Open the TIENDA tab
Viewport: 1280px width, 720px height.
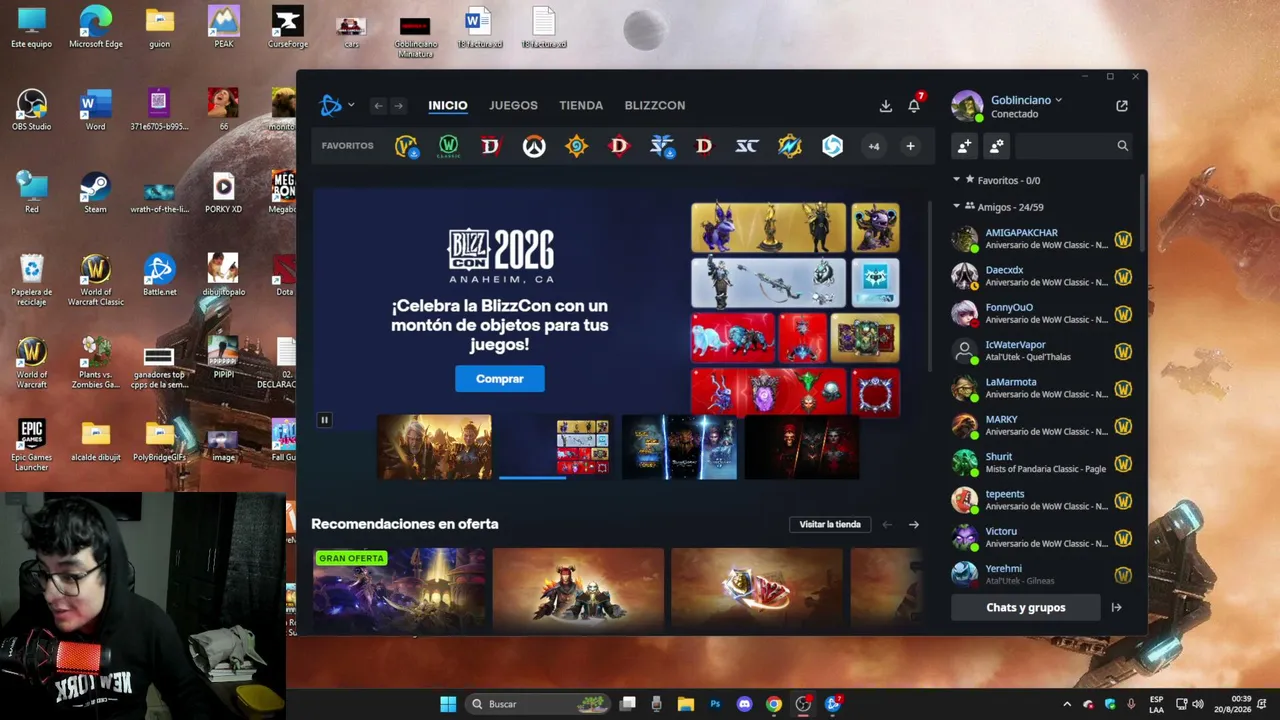click(581, 105)
